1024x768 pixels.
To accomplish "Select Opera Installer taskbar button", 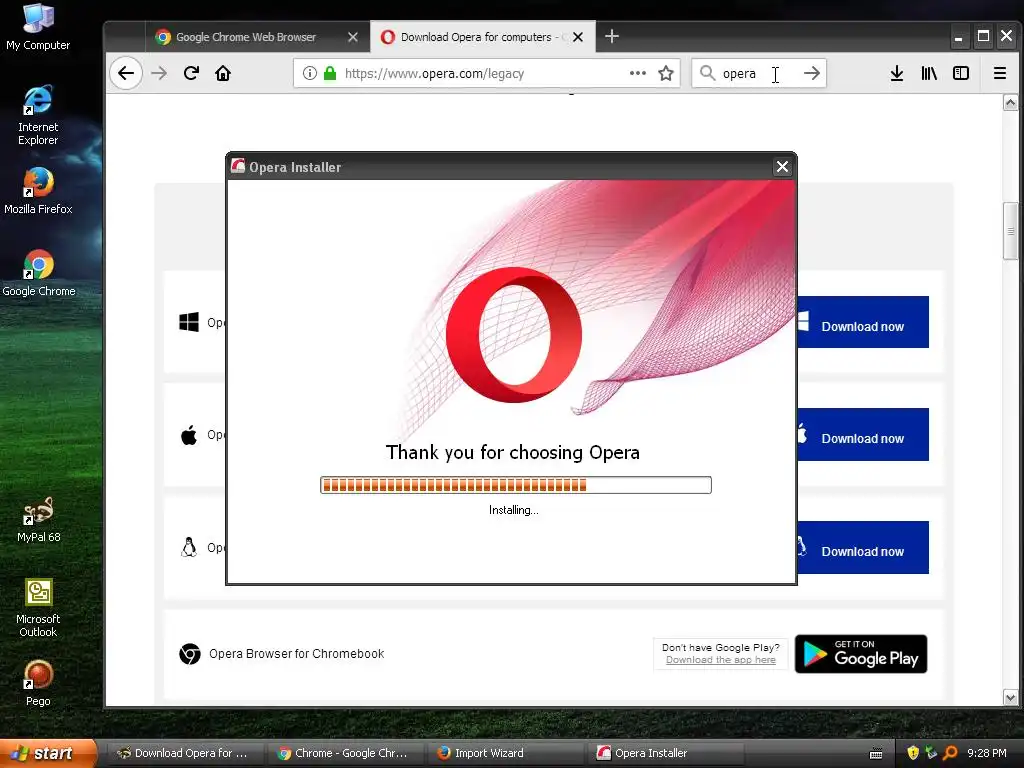I will 666,753.
